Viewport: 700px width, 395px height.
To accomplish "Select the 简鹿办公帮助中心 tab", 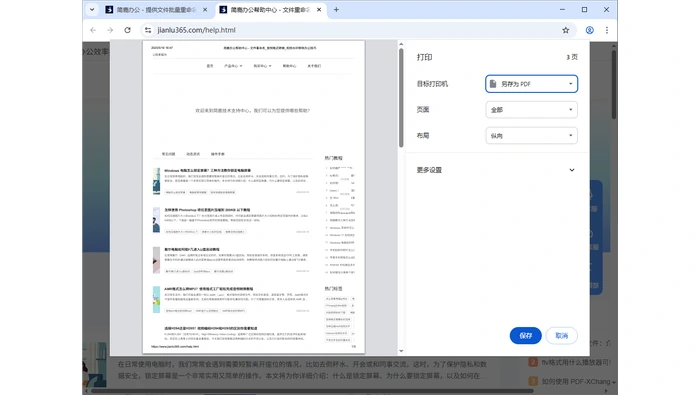I will (x=271, y=9).
